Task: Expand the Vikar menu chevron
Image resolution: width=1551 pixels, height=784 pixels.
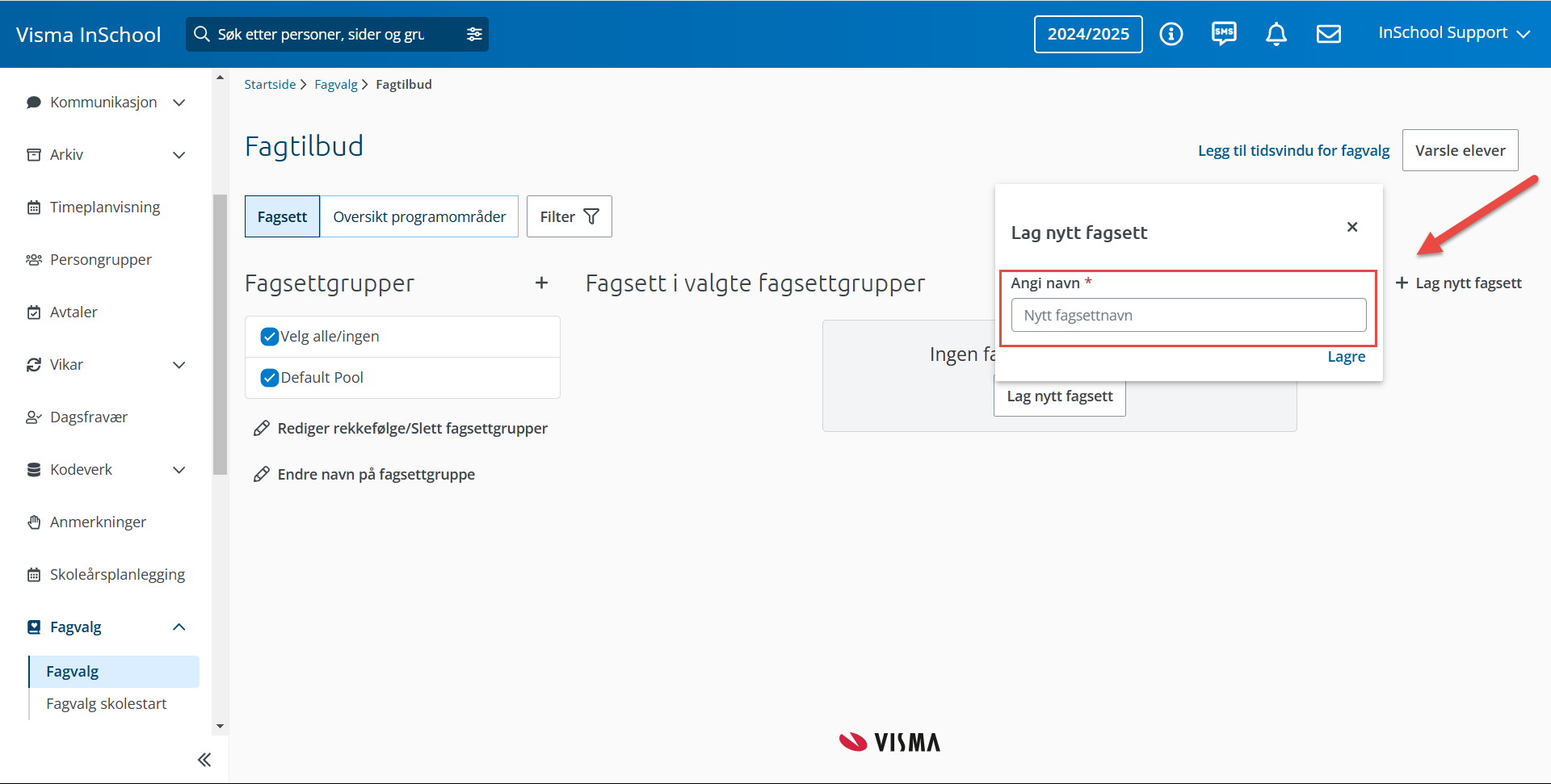Action: (x=179, y=365)
